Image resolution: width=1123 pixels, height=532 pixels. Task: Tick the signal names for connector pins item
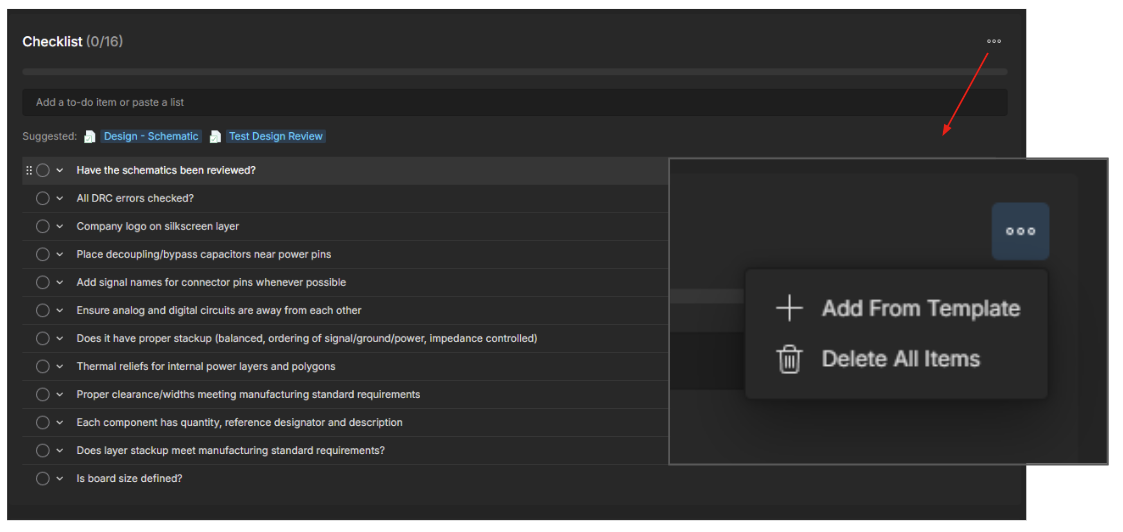pos(43,282)
